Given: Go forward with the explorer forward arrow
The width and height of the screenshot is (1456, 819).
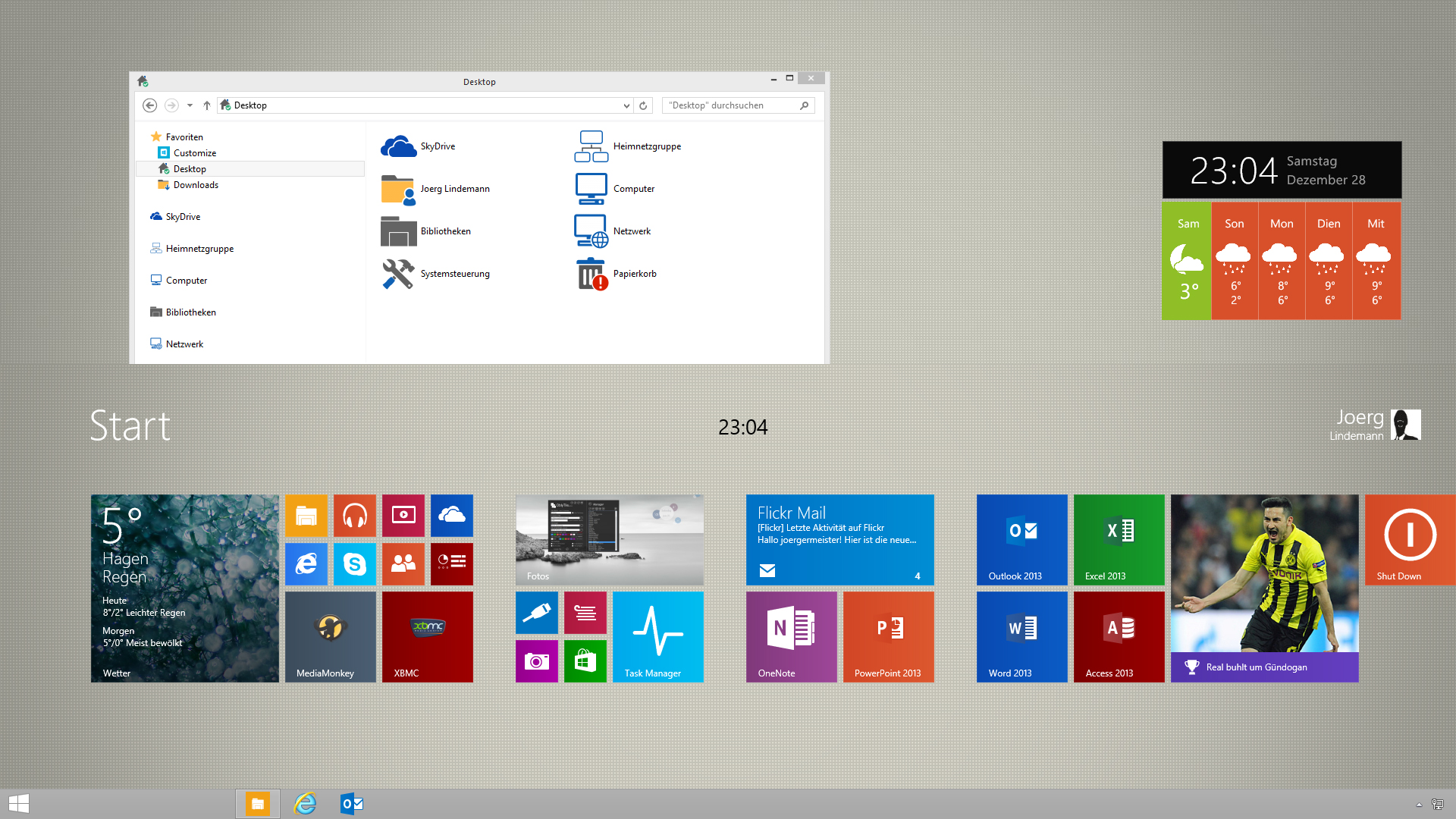Looking at the screenshot, I should (x=171, y=105).
